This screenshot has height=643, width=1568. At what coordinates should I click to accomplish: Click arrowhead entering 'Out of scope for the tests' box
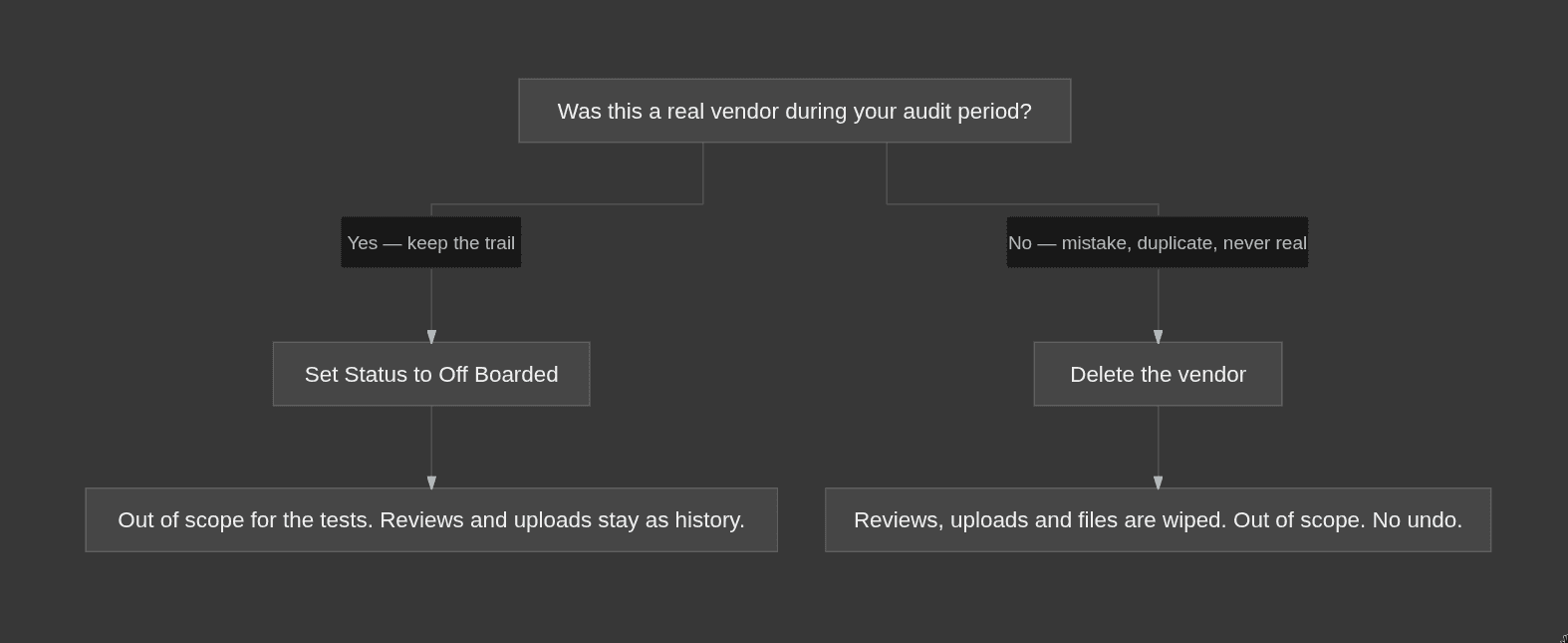[431, 482]
